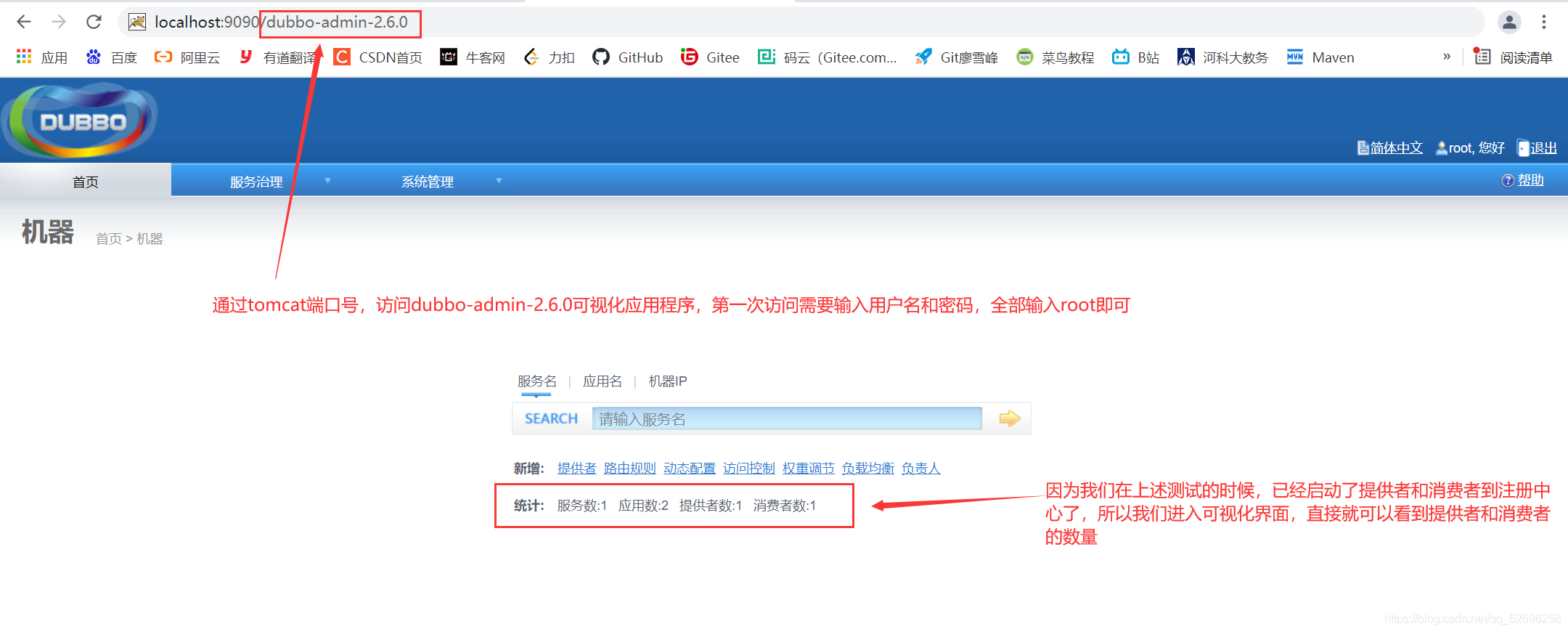This screenshot has height=632, width=1568.
Task: Open the Maven bookmark
Action: pos(1320,57)
